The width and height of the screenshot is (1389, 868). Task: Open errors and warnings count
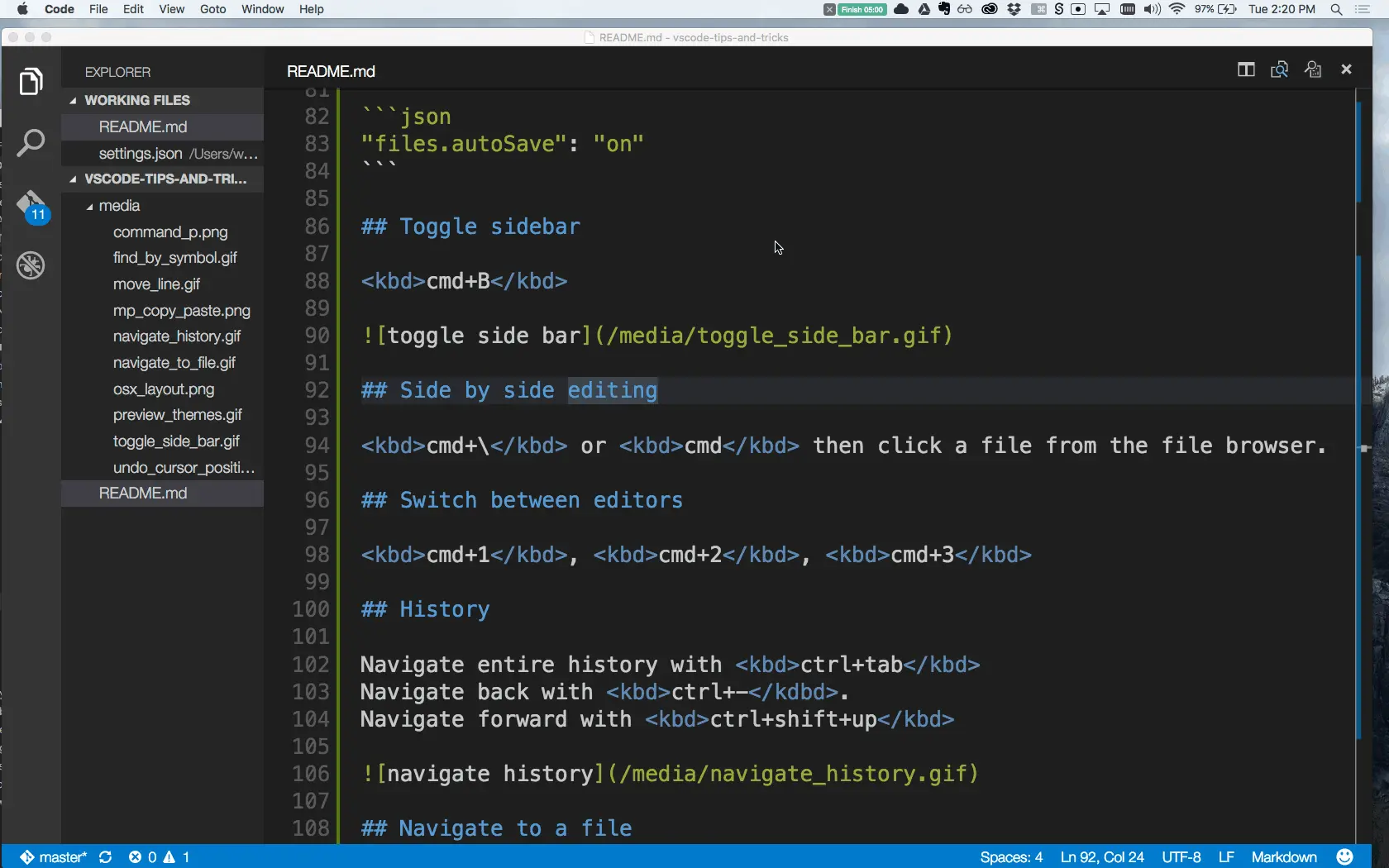tap(160, 857)
